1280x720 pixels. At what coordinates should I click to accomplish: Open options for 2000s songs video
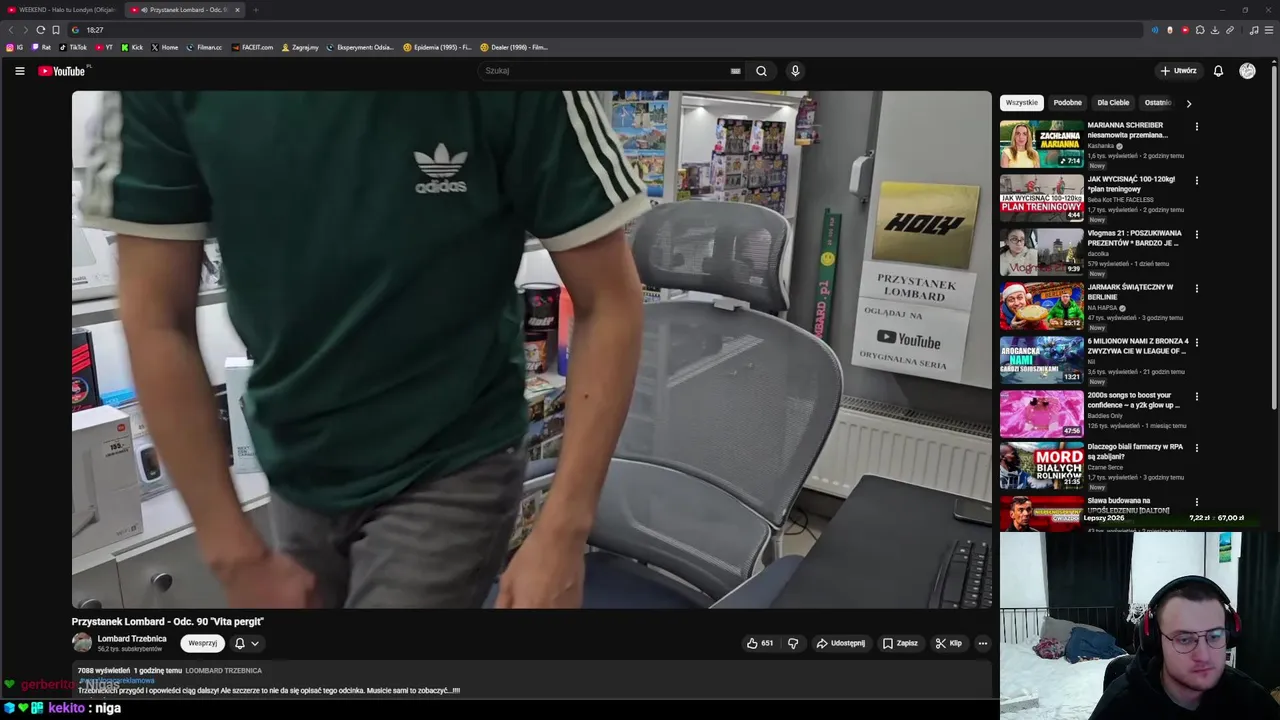(x=1196, y=397)
